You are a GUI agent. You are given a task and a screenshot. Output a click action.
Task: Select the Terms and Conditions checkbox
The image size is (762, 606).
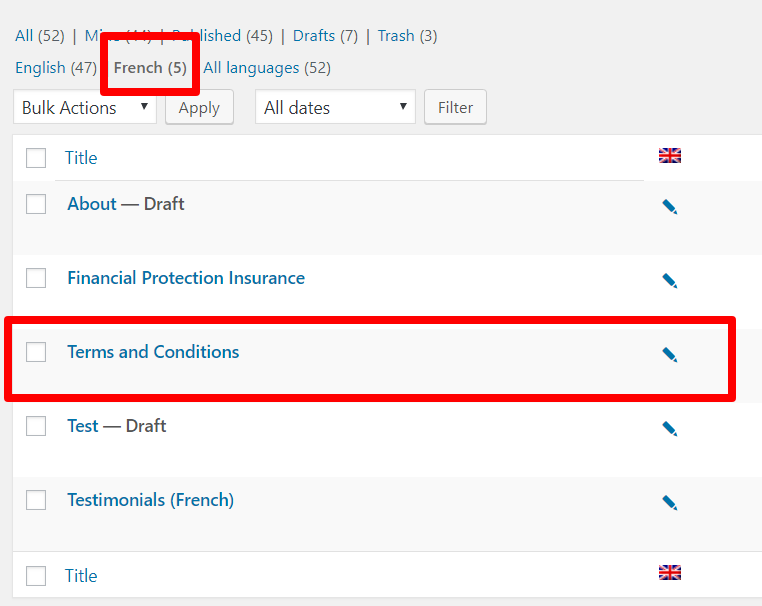[36, 352]
